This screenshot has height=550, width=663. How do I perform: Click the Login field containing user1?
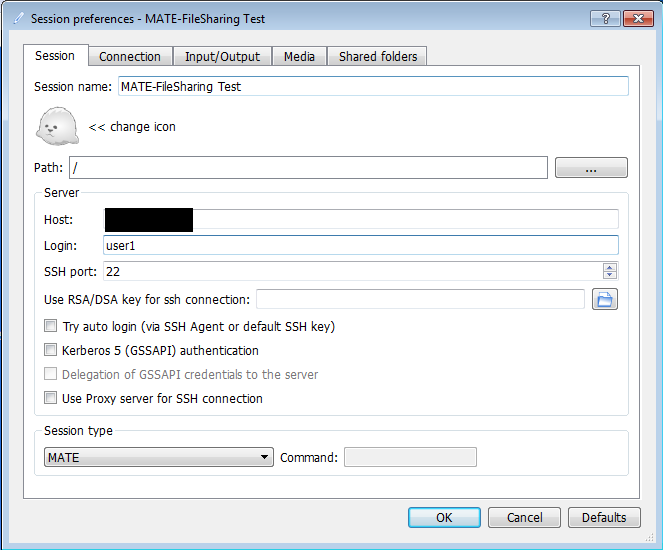pyautogui.click(x=361, y=245)
